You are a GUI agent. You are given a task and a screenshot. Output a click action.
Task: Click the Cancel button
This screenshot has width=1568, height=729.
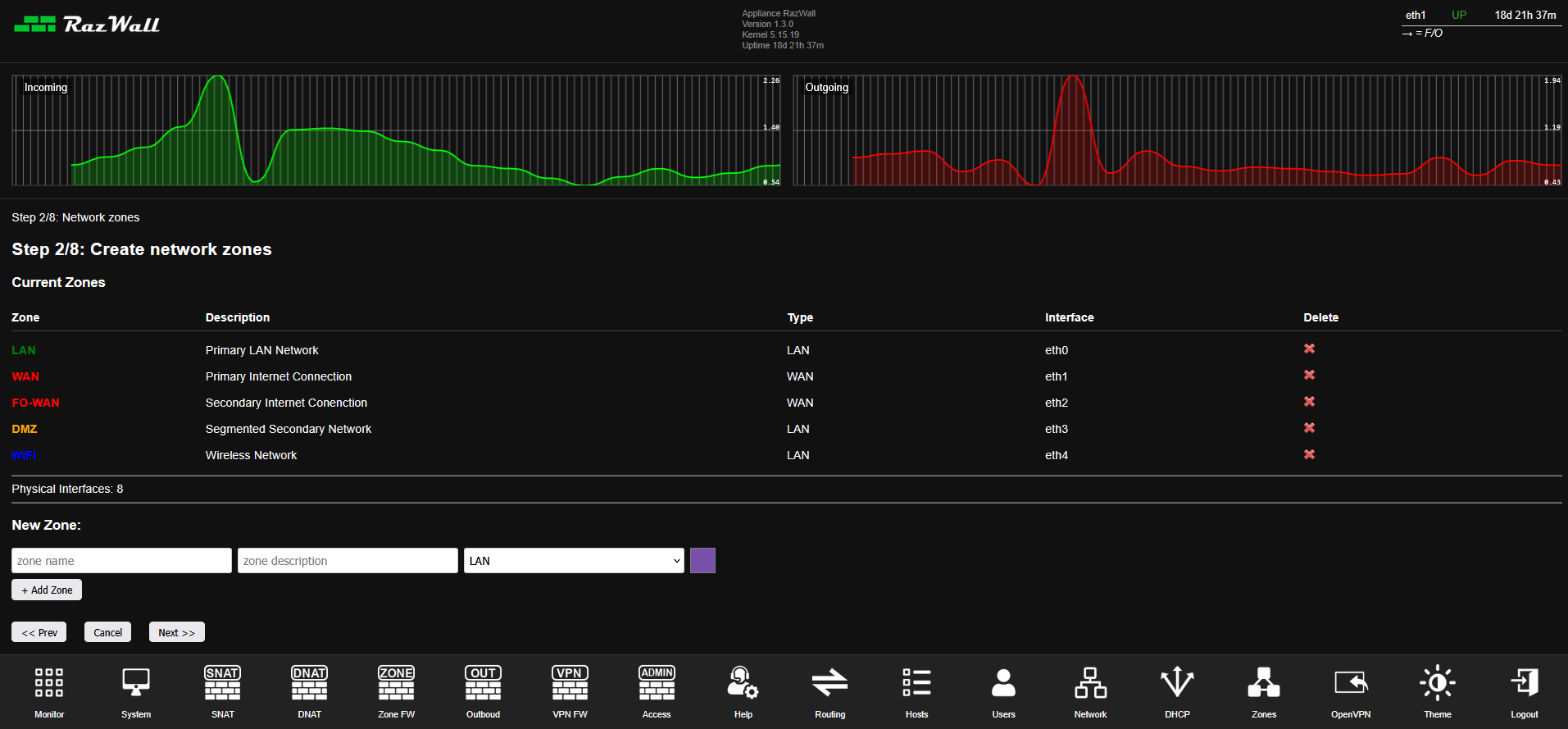click(x=108, y=632)
